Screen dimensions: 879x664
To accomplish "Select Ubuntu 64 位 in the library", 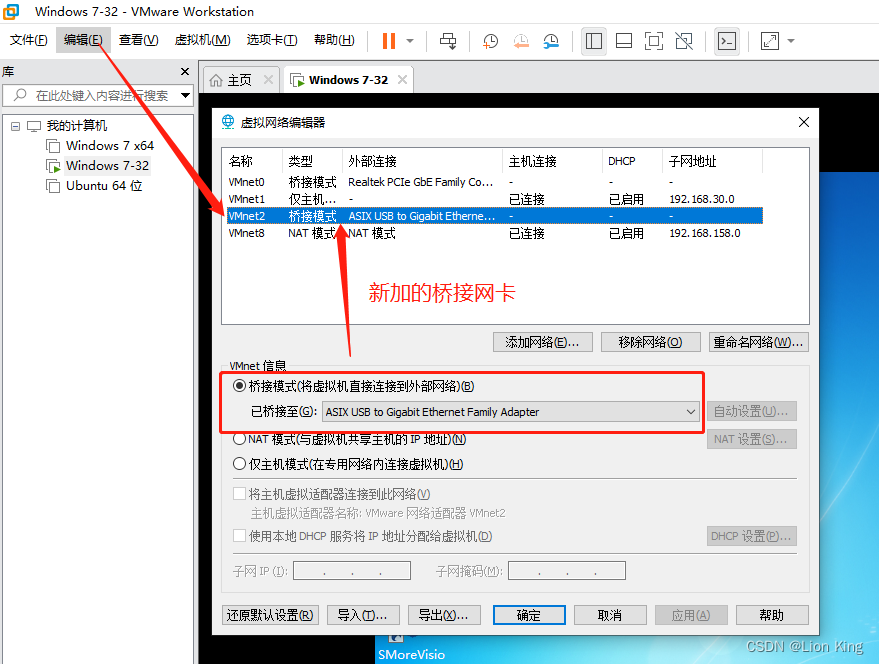I will point(104,186).
